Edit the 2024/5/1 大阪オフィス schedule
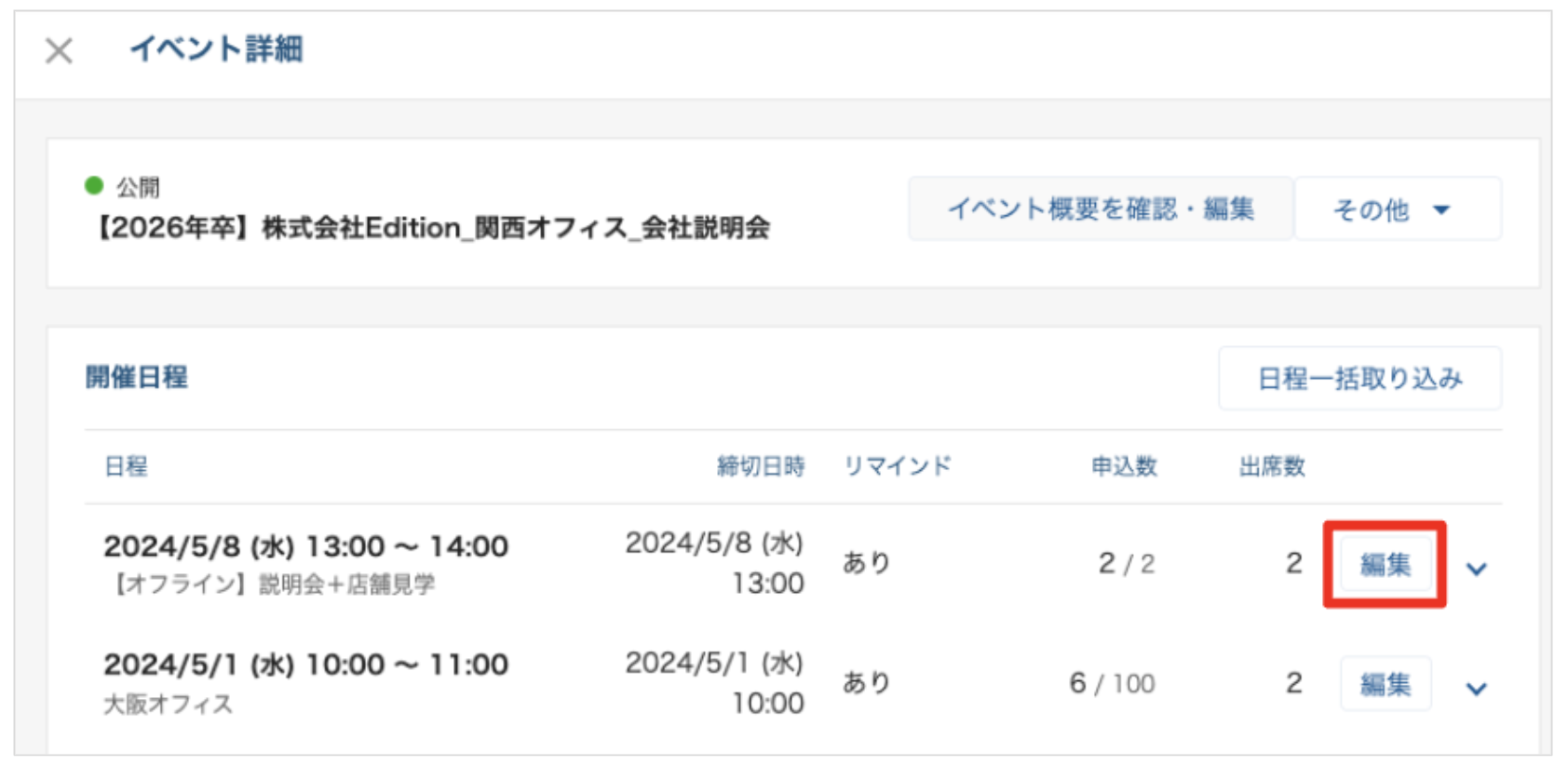The width and height of the screenshot is (1568, 765). pos(1385,684)
